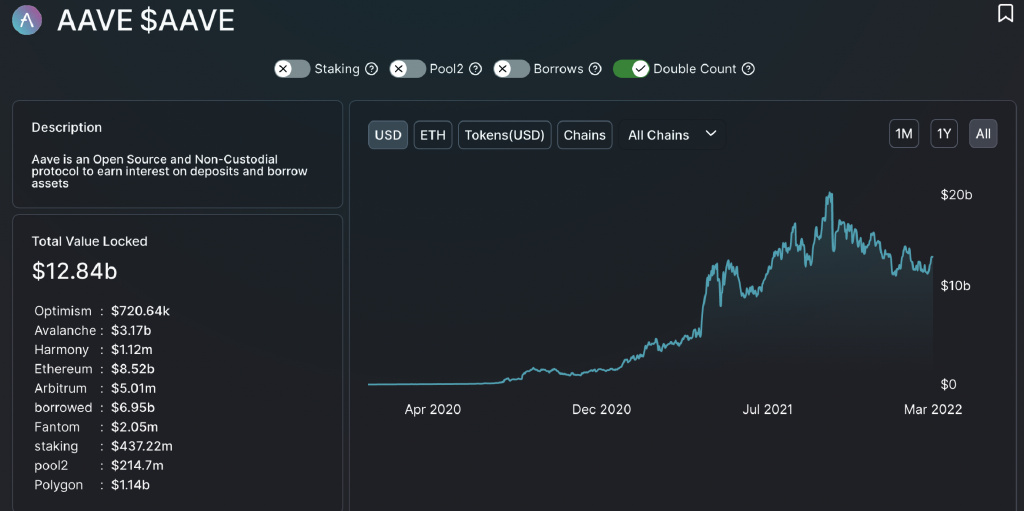Turn on the Borrows toggle

click(x=511, y=69)
